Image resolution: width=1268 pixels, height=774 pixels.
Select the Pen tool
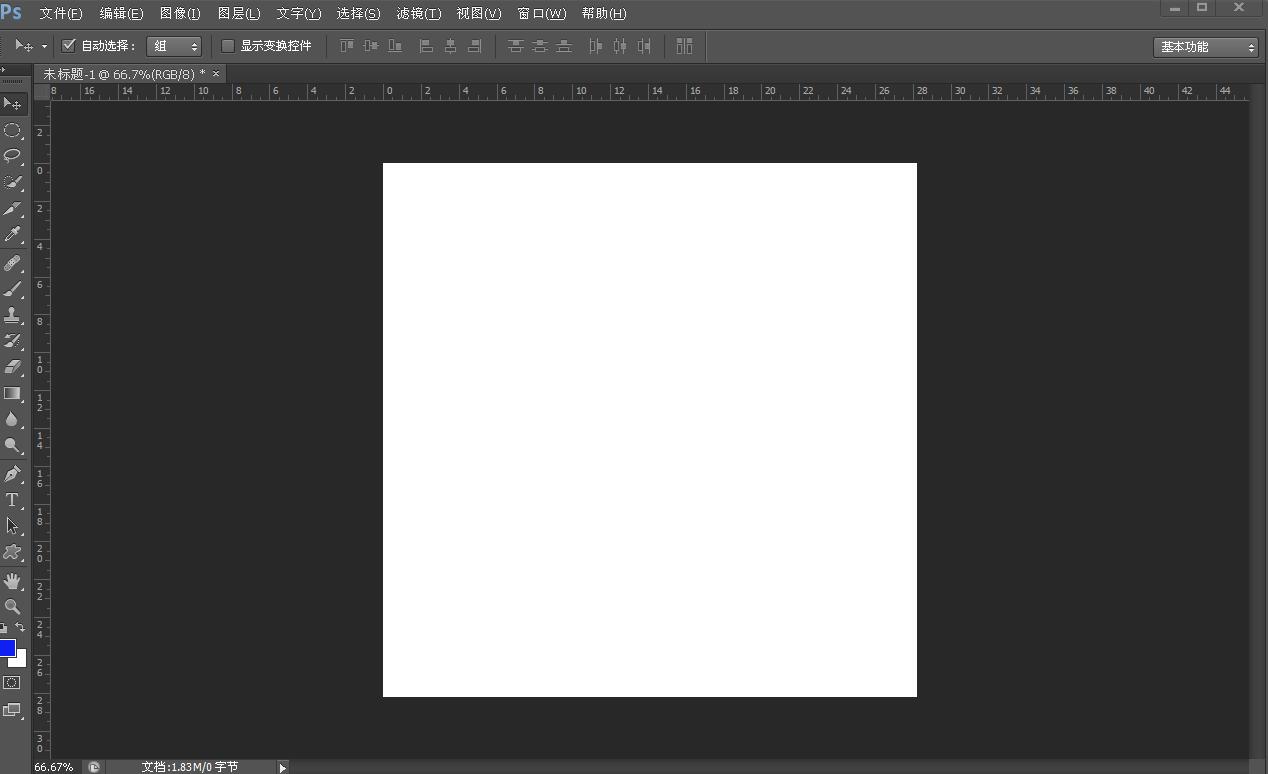click(13, 474)
